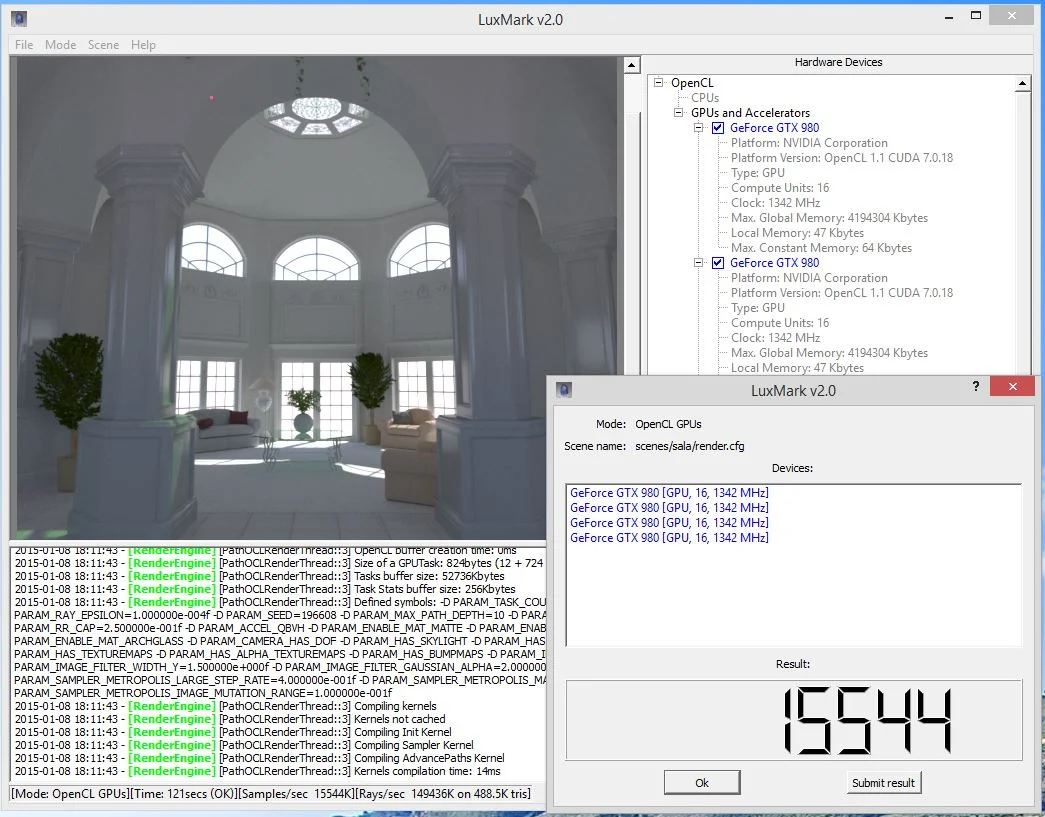Viewport: 1045px width, 817px height.
Task: Click the up arrow of Hardware Devices scrollbar
Action: pyautogui.click(x=1022, y=84)
